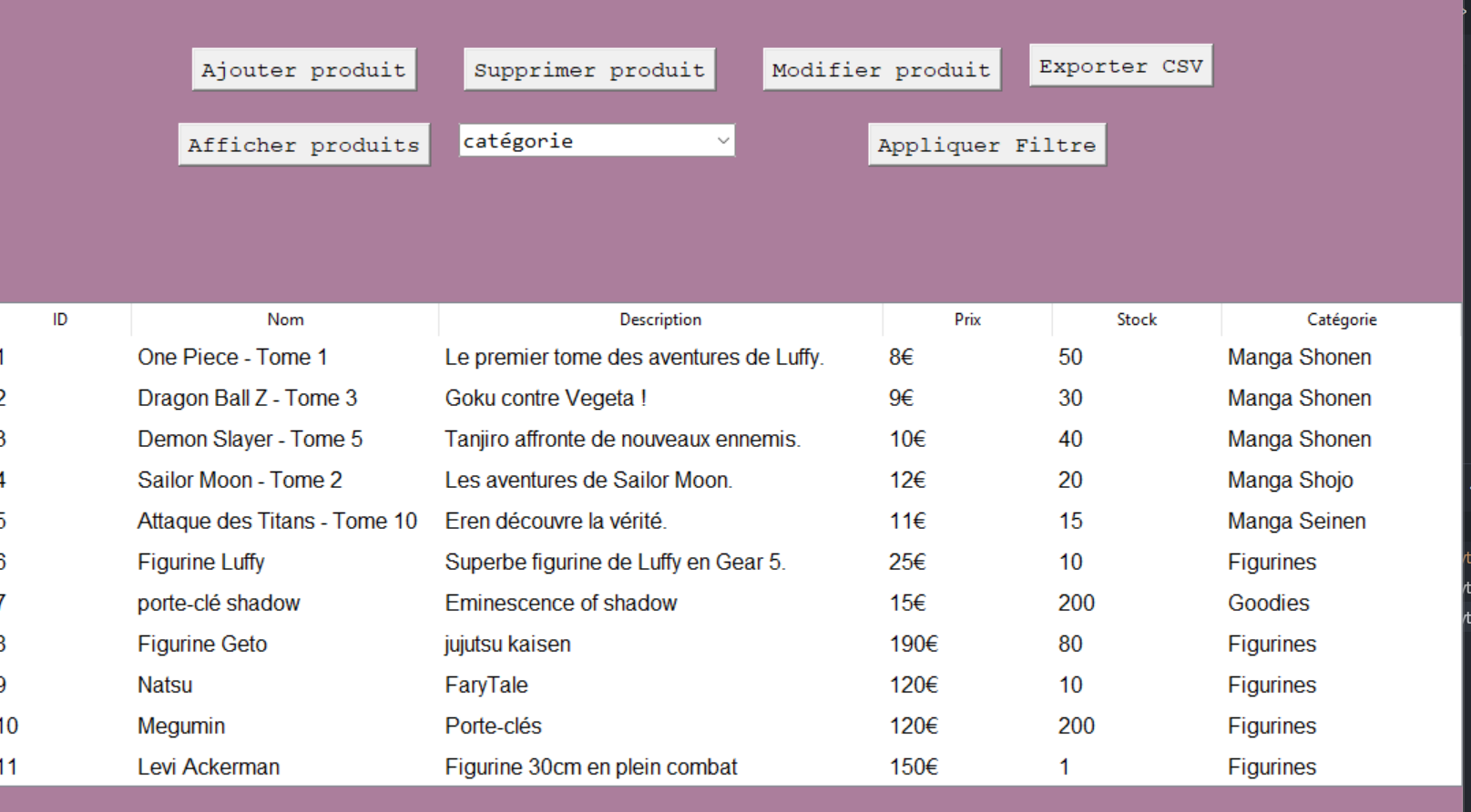Select the Levi Ackerman row
The height and width of the screenshot is (812, 1471).
730,766
